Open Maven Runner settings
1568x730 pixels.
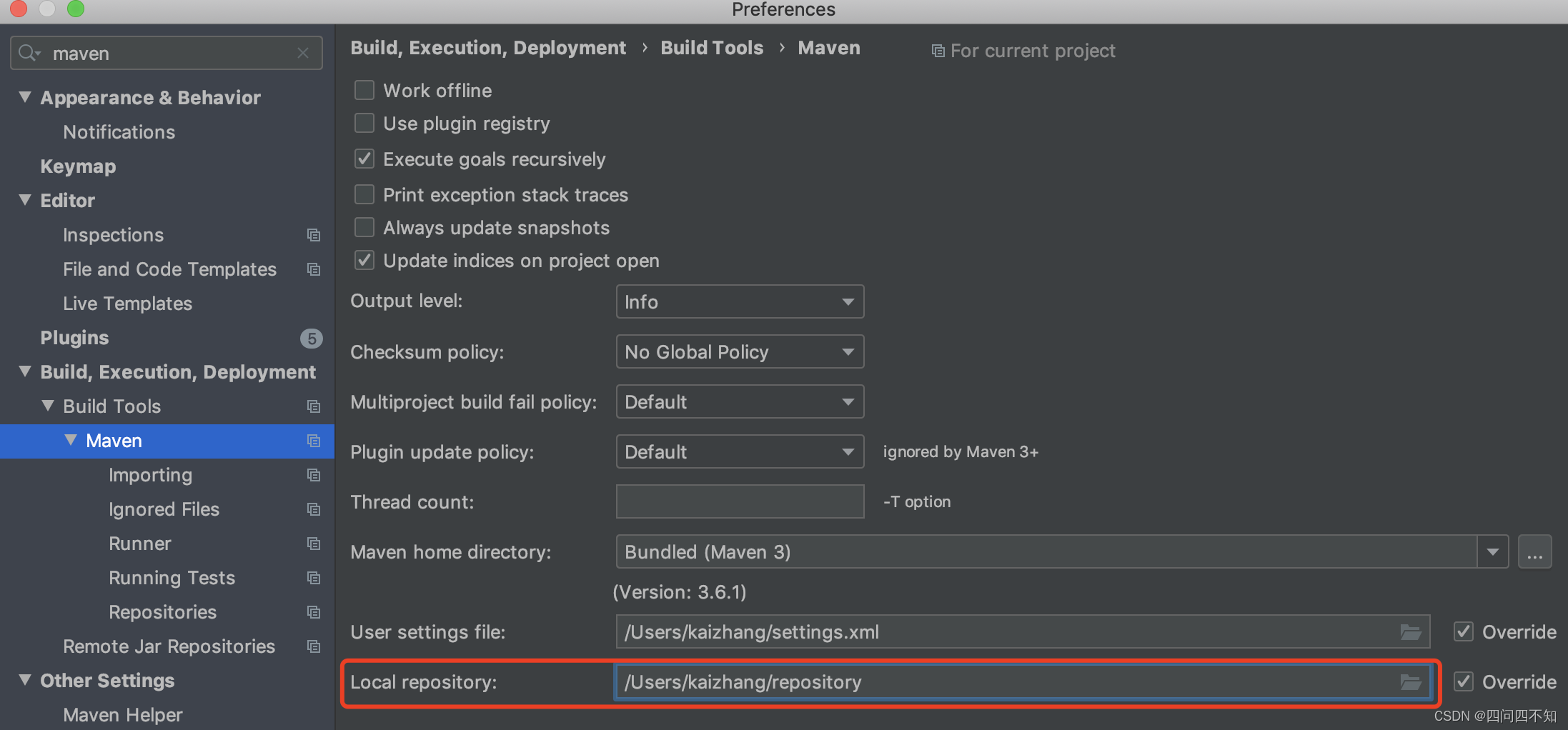(x=140, y=544)
